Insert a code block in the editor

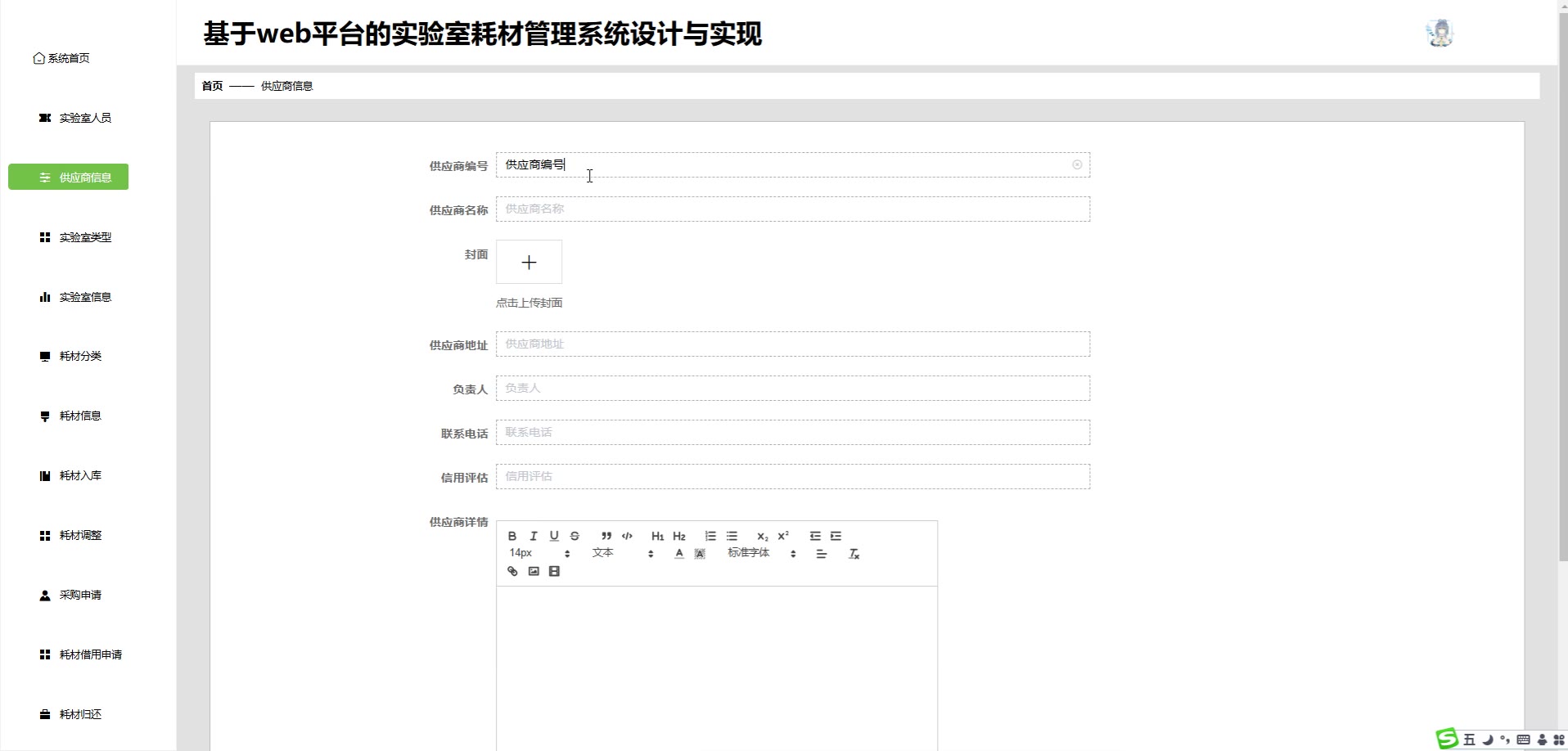click(x=627, y=536)
